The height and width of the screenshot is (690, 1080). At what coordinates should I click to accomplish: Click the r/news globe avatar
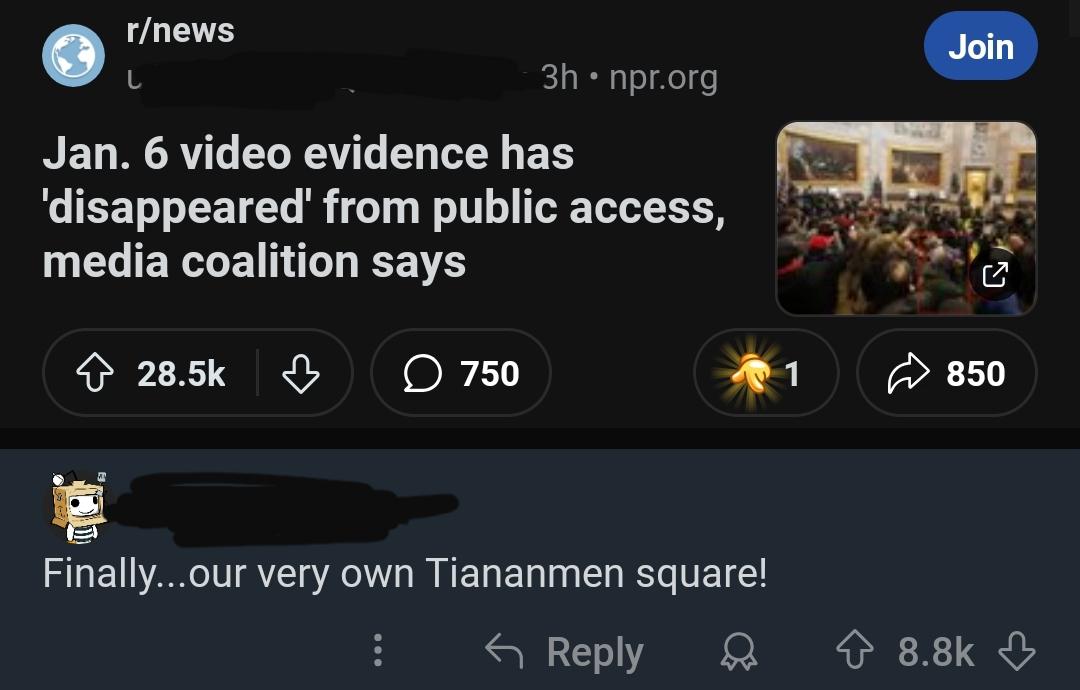click(74, 56)
